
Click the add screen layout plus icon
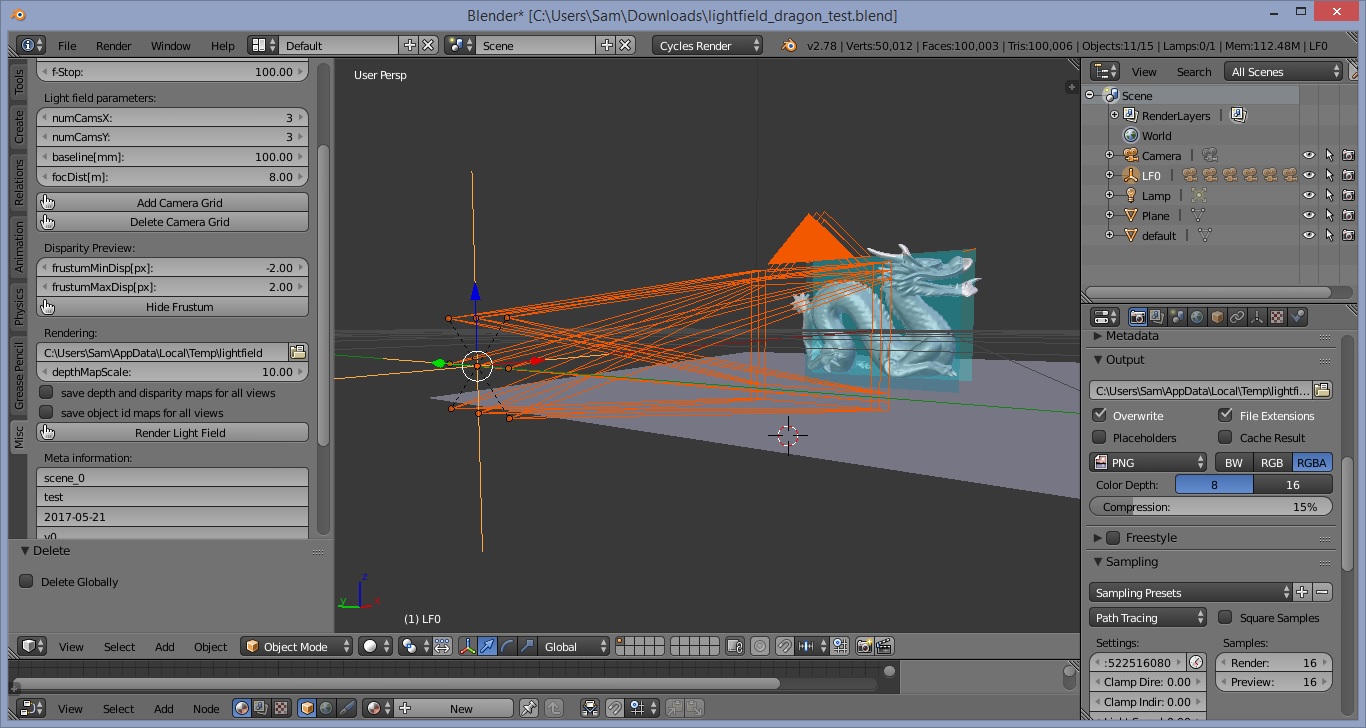409,45
